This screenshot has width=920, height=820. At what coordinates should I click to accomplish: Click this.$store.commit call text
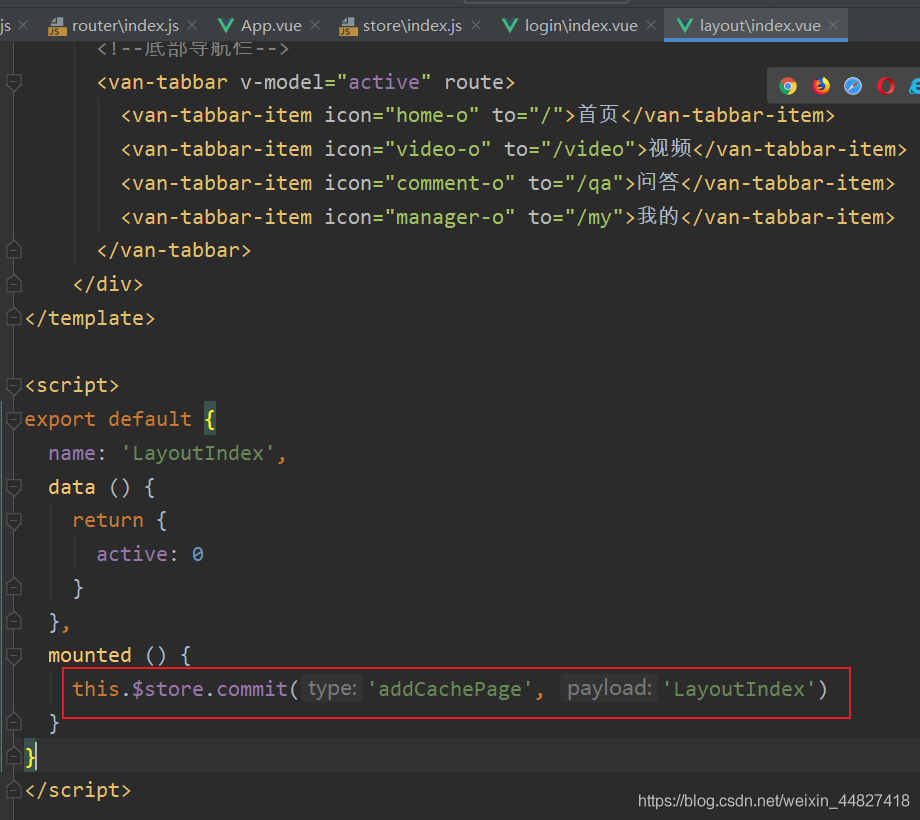tap(180, 689)
